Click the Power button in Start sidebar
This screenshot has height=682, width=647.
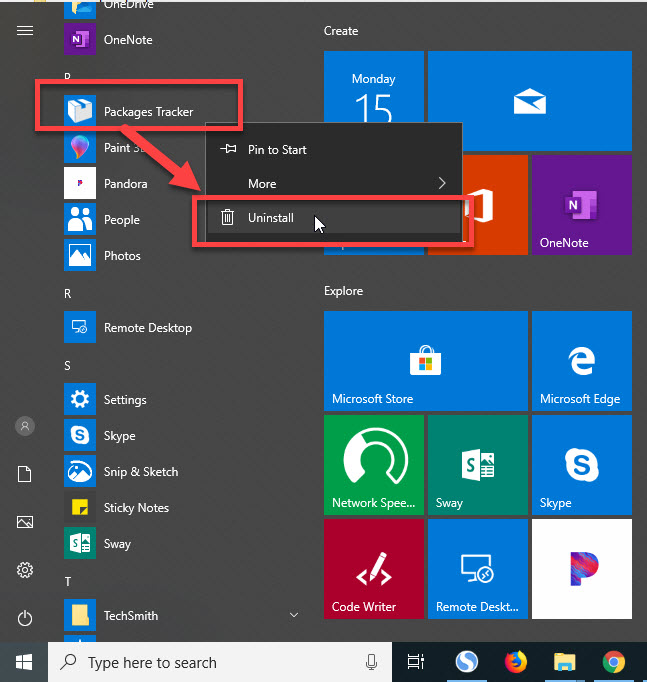(25, 618)
